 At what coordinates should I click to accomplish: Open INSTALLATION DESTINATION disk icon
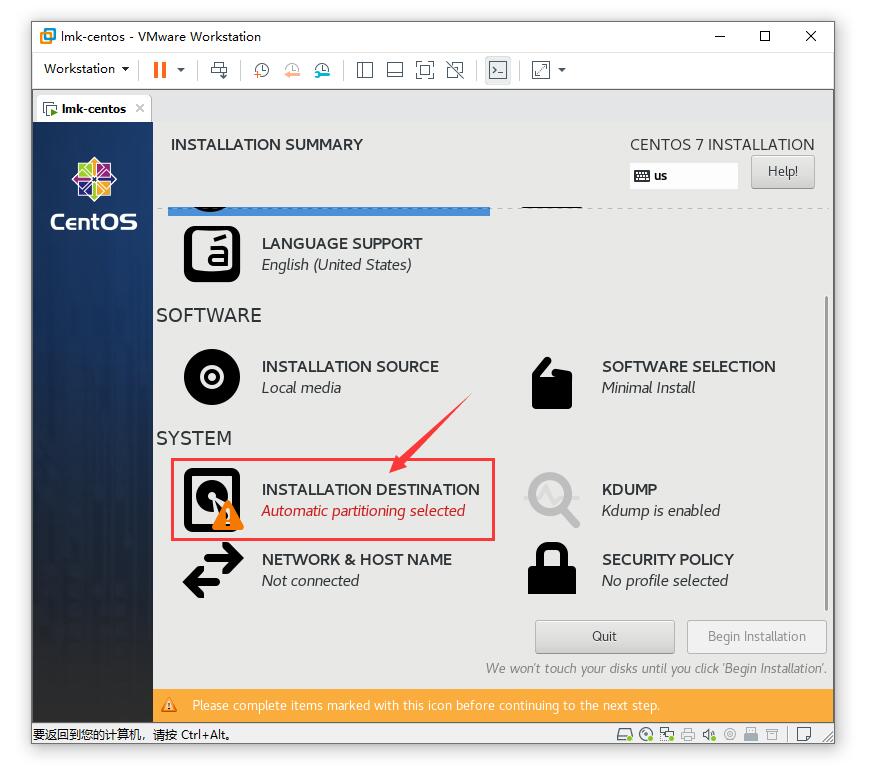[213, 499]
